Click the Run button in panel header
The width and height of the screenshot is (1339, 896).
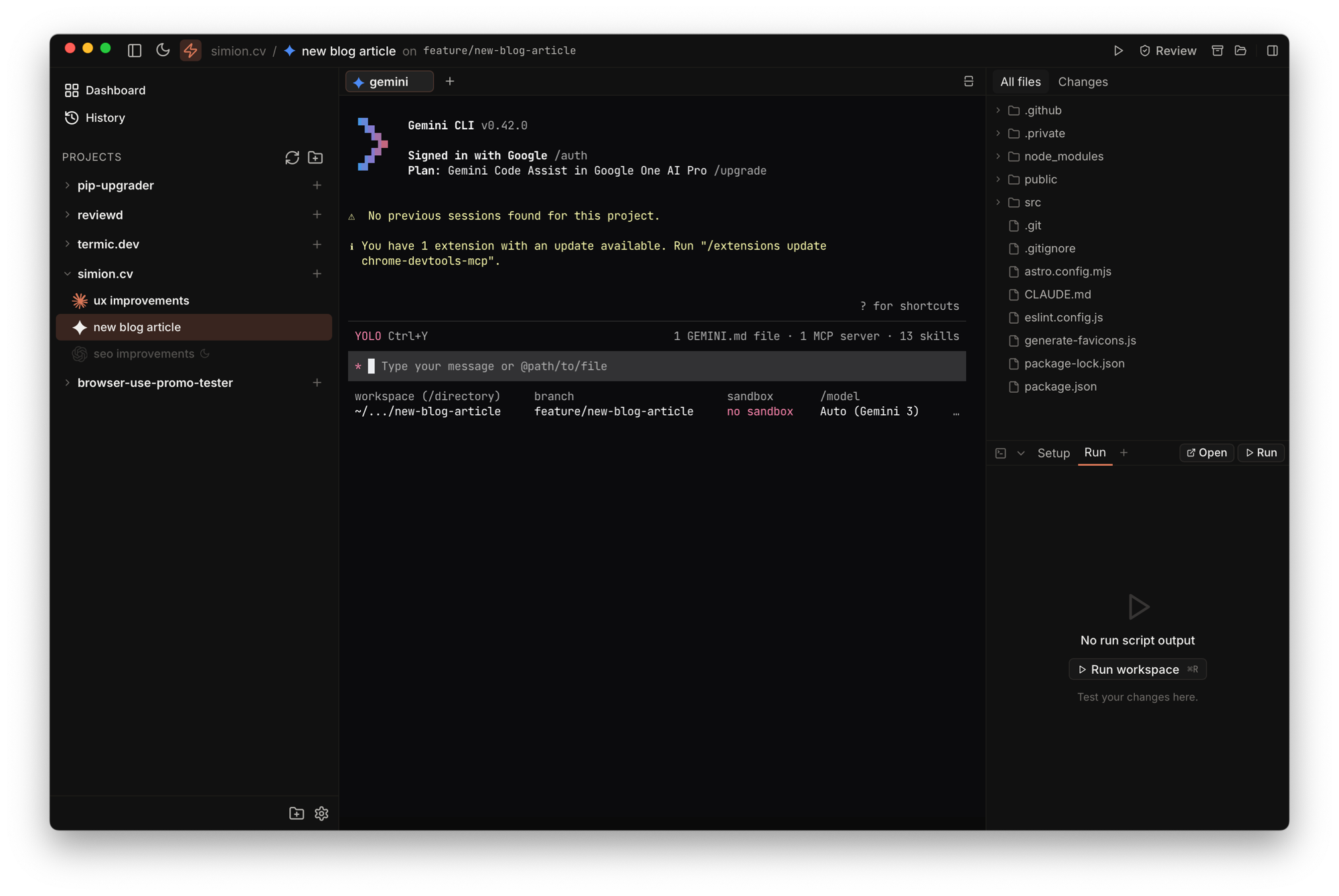coord(1261,453)
